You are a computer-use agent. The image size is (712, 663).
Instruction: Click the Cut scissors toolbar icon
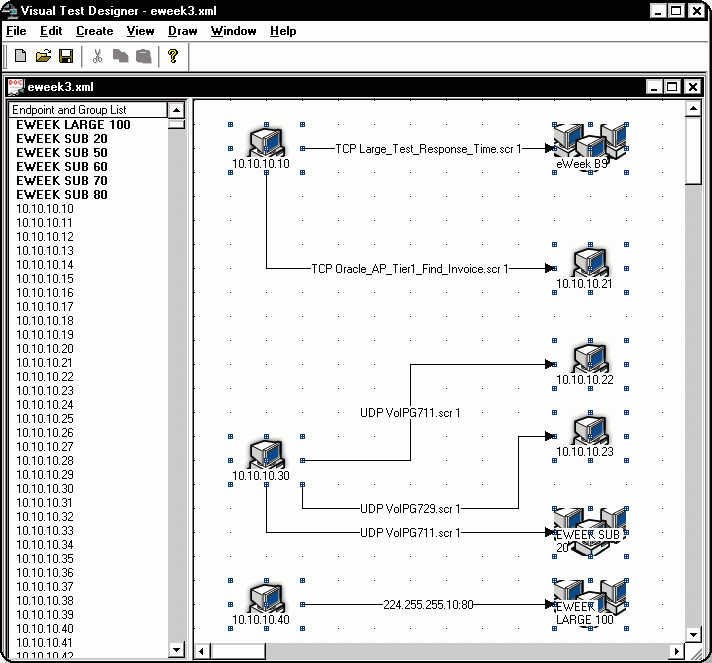tap(97, 56)
